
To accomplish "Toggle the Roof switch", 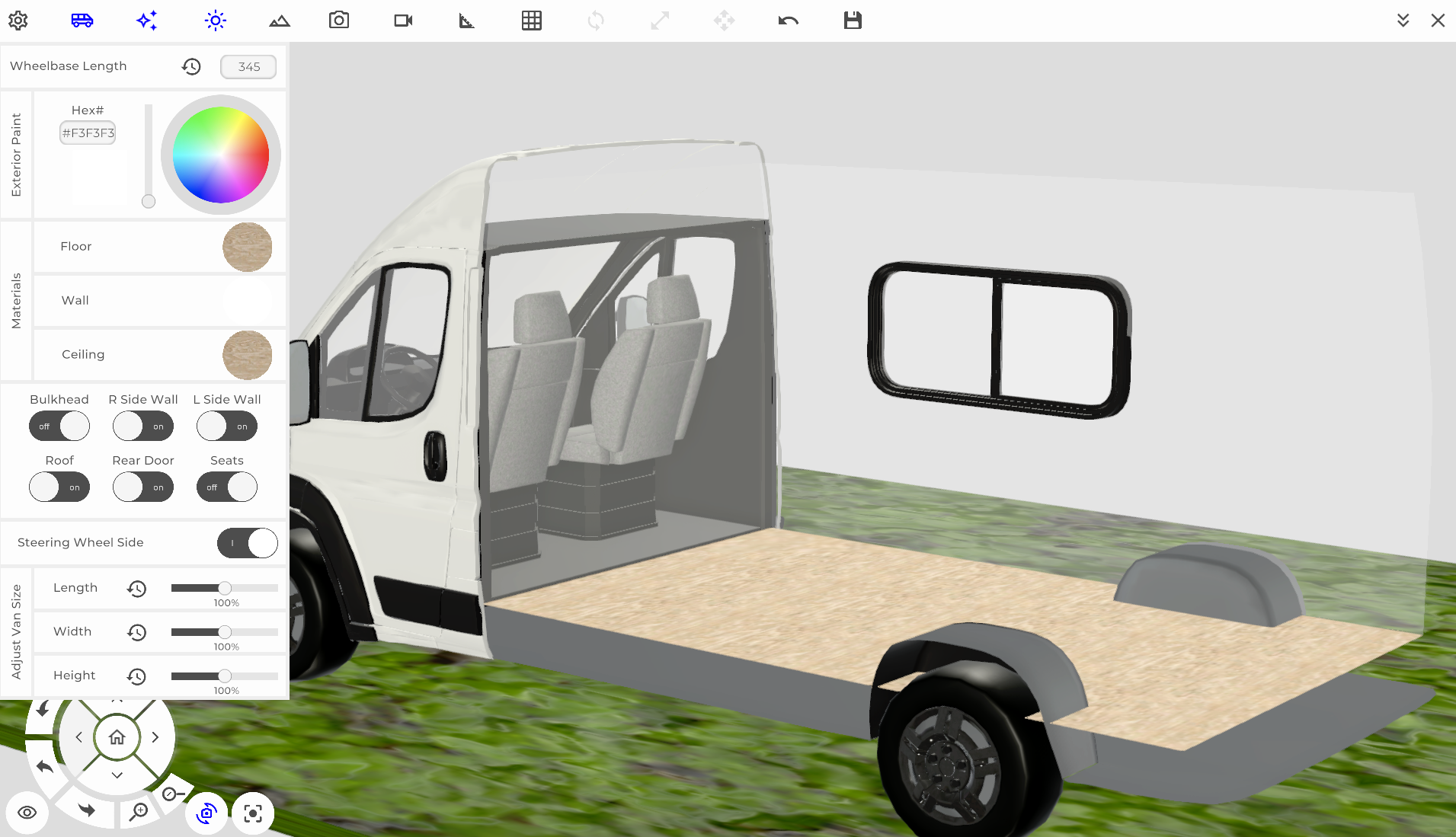I will 59,487.
